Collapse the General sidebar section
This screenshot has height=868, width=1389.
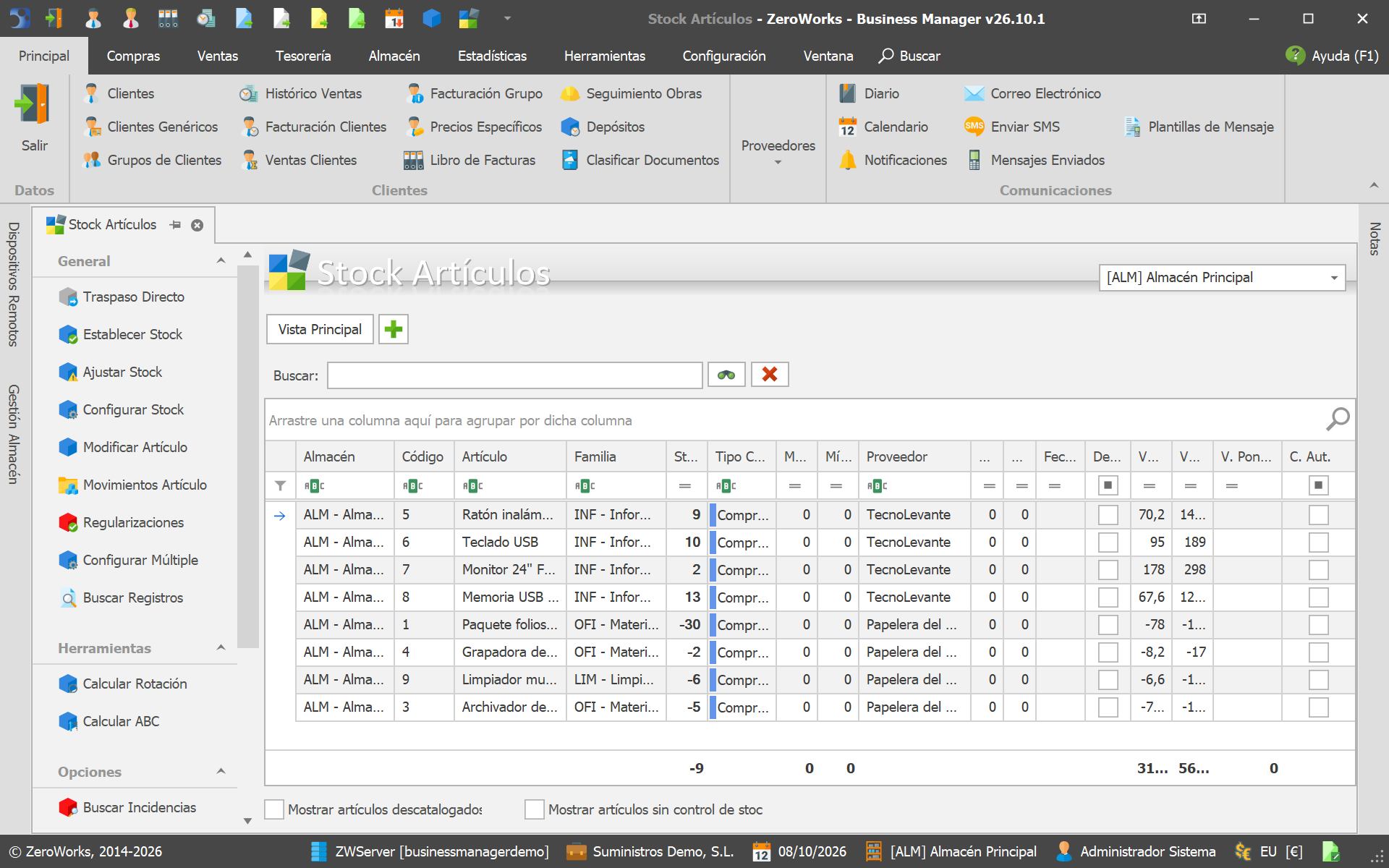(x=221, y=261)
